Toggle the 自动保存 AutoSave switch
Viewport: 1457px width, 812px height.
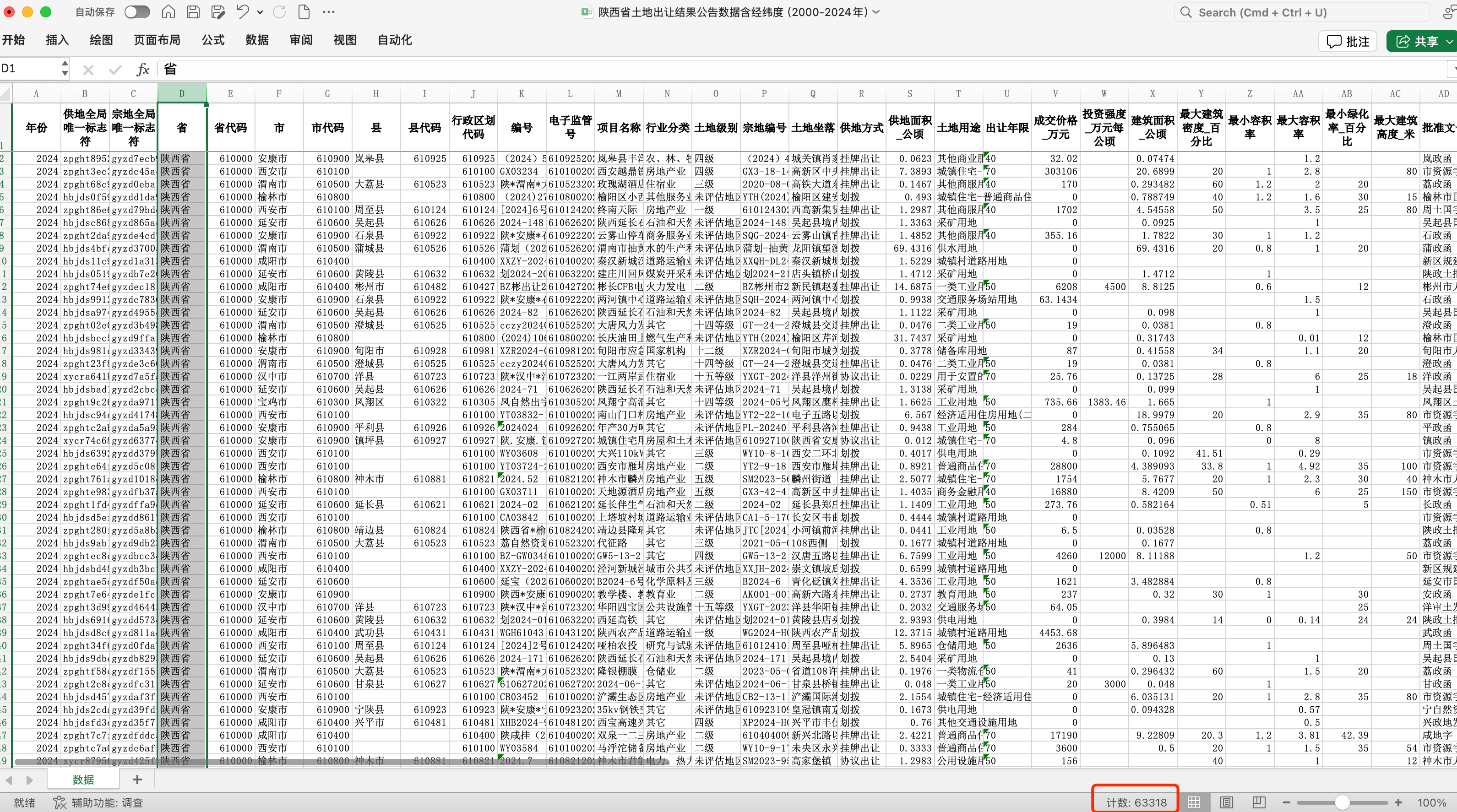pyautogui.click(x=137, y=12)
